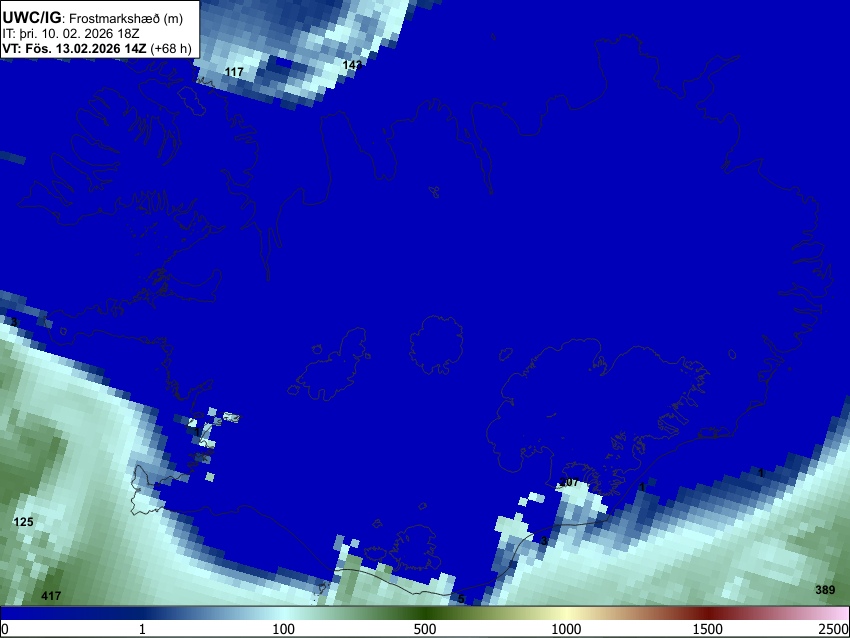This screenshot has height=638, width=850.
Task: Click the '0' label on the color scale
Action: (5, 629)
